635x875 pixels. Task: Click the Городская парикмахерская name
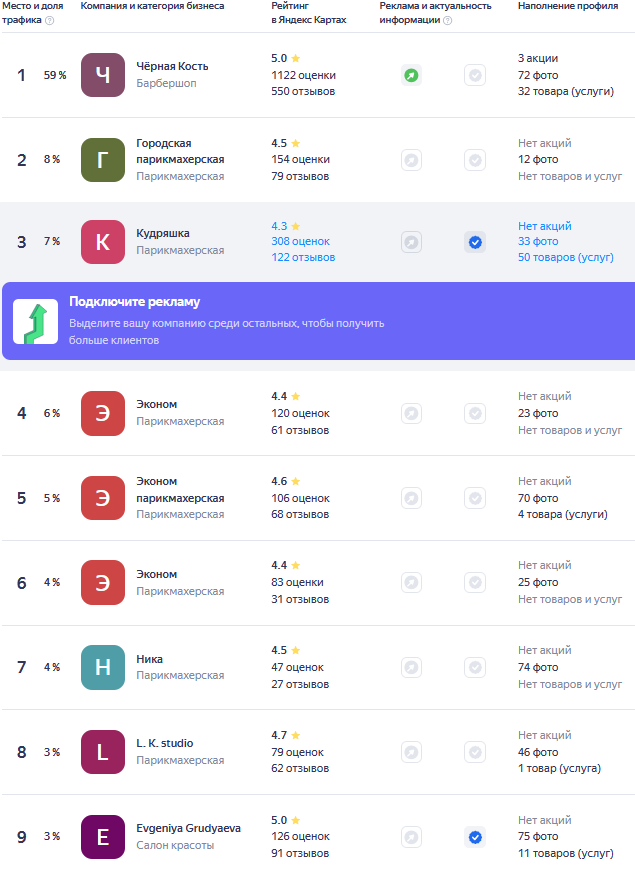coord(180,151)
